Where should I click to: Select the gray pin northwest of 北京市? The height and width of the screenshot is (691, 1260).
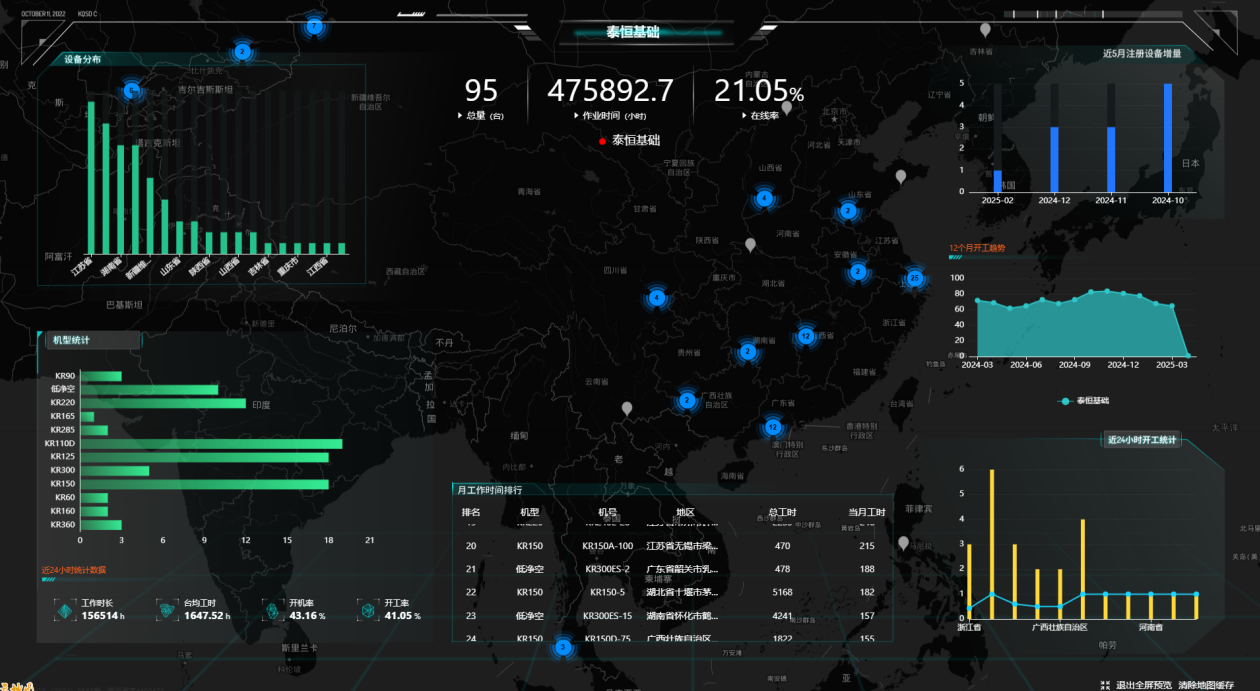pyautogui.click(x=786, y=108)
